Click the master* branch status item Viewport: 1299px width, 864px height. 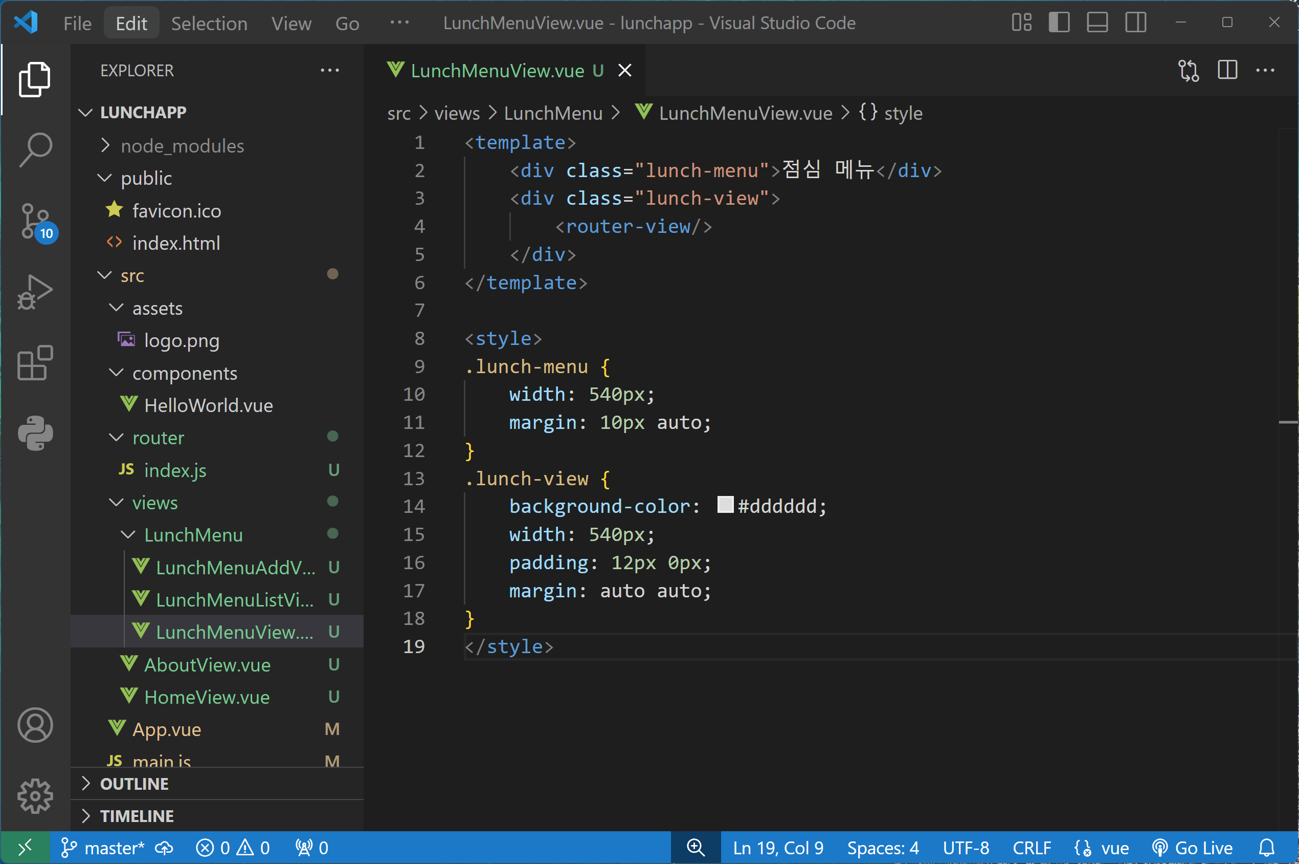102,848
